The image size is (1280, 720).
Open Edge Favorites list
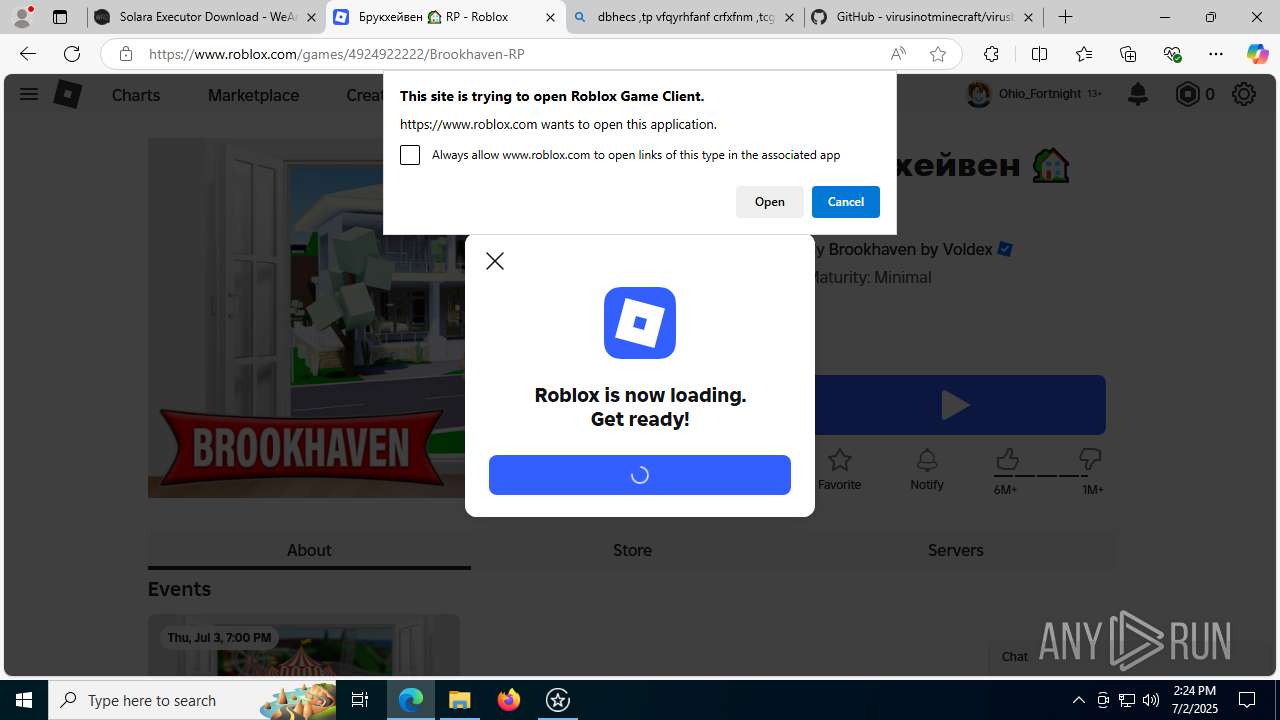coord(1084,54)
